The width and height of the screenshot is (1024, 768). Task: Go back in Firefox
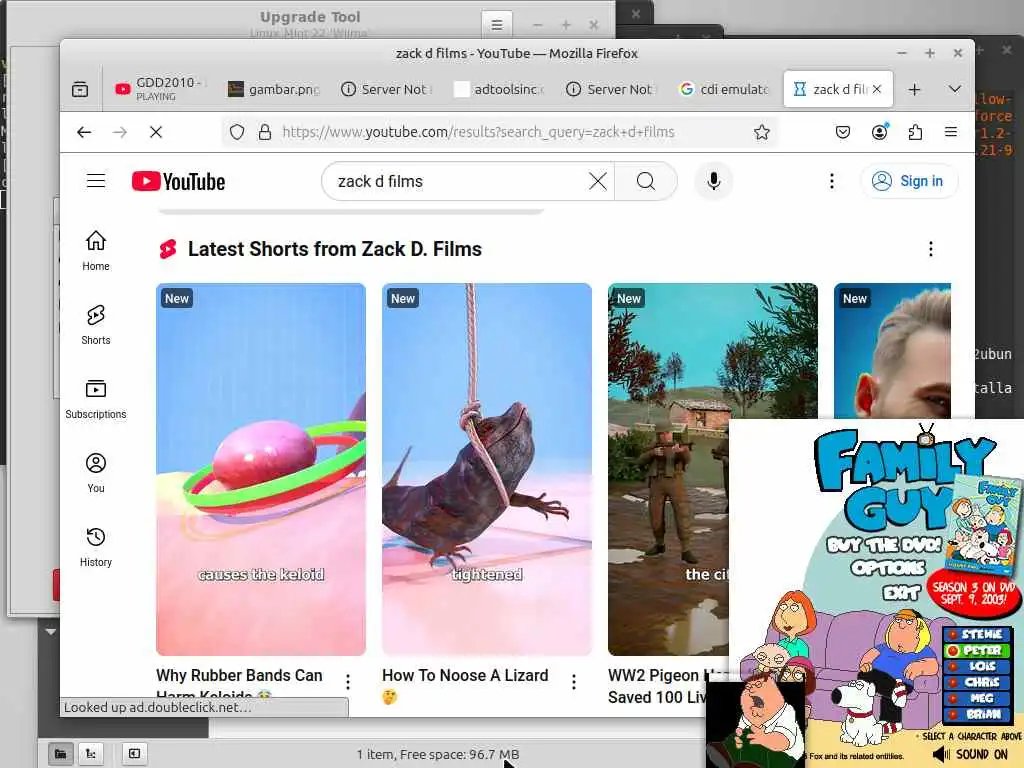pyautogui.click(x=84, y=132)
